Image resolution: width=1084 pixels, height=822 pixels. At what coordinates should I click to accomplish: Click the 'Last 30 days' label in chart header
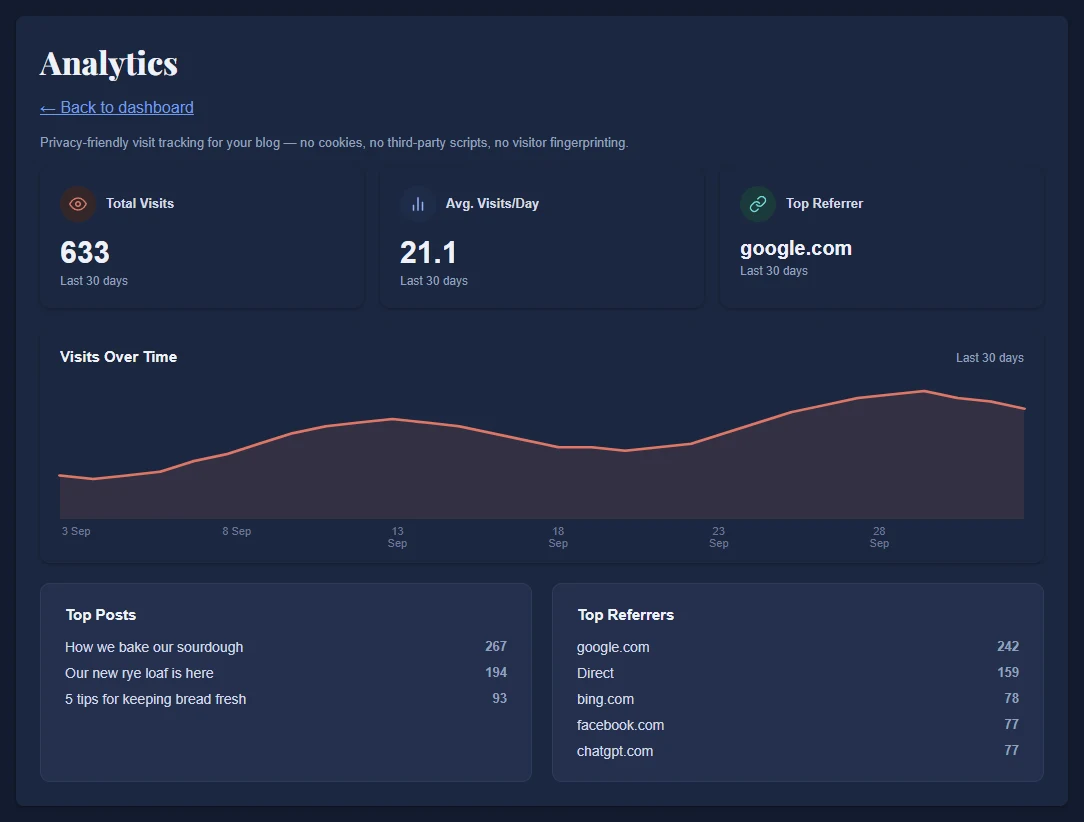pos(989,357)
